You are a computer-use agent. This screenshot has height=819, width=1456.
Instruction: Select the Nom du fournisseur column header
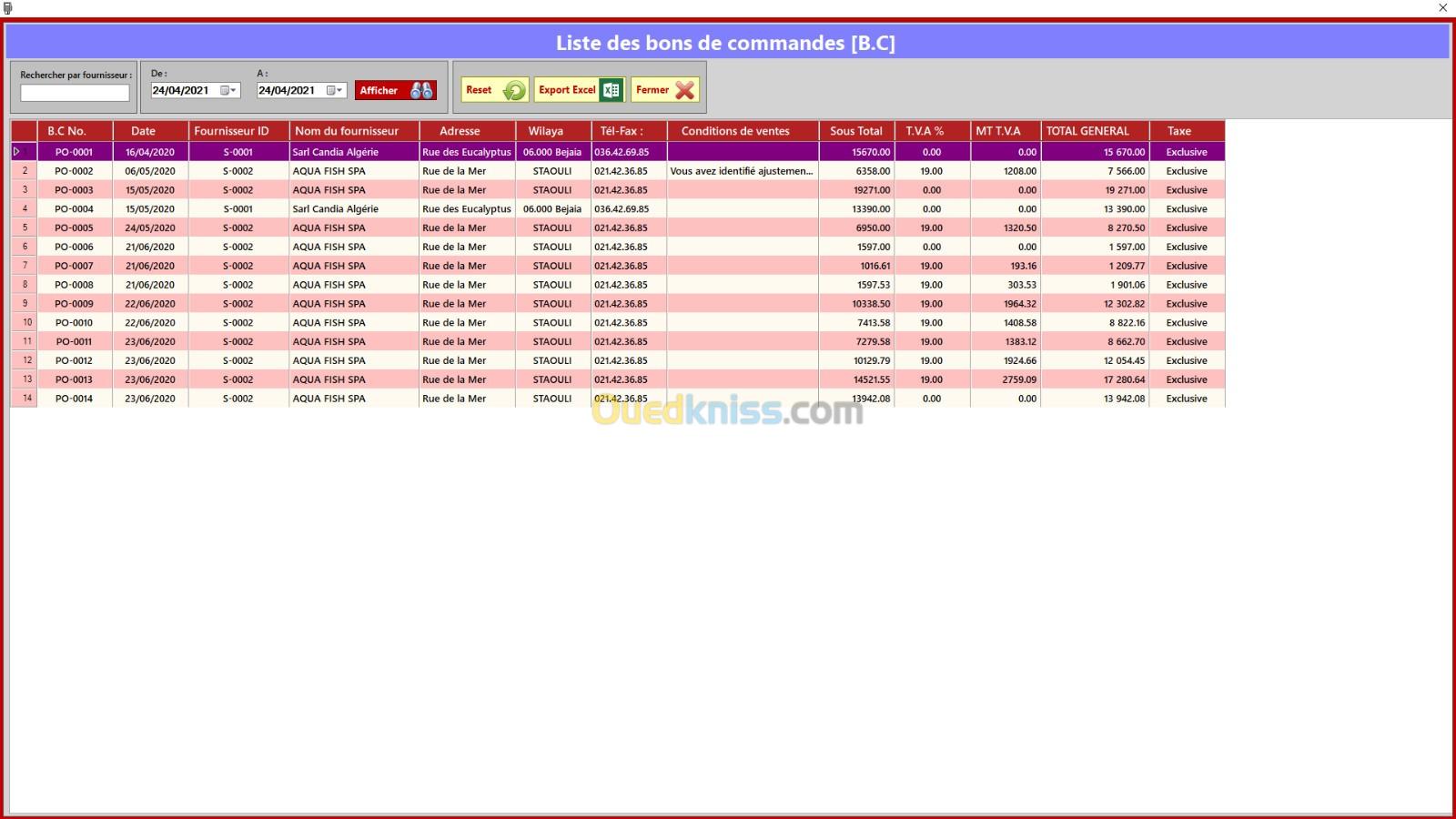(347, 131)
